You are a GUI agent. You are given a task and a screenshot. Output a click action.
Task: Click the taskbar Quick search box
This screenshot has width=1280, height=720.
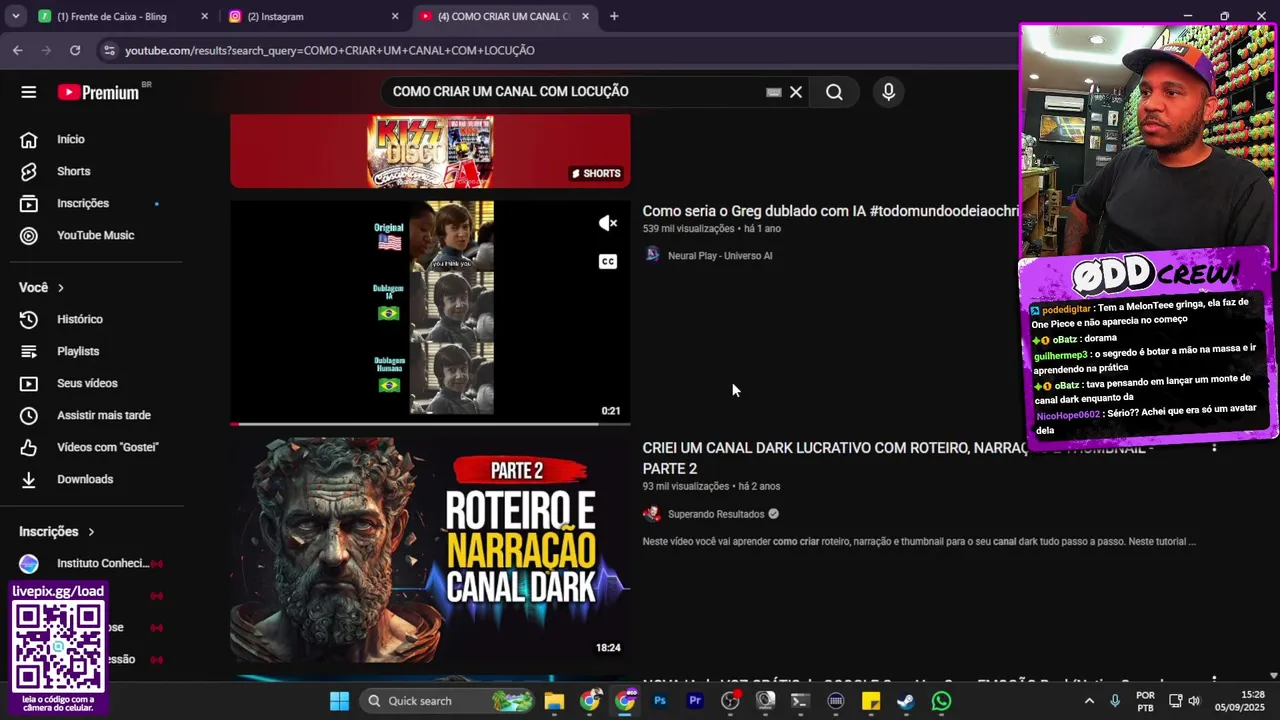(445, 701)
